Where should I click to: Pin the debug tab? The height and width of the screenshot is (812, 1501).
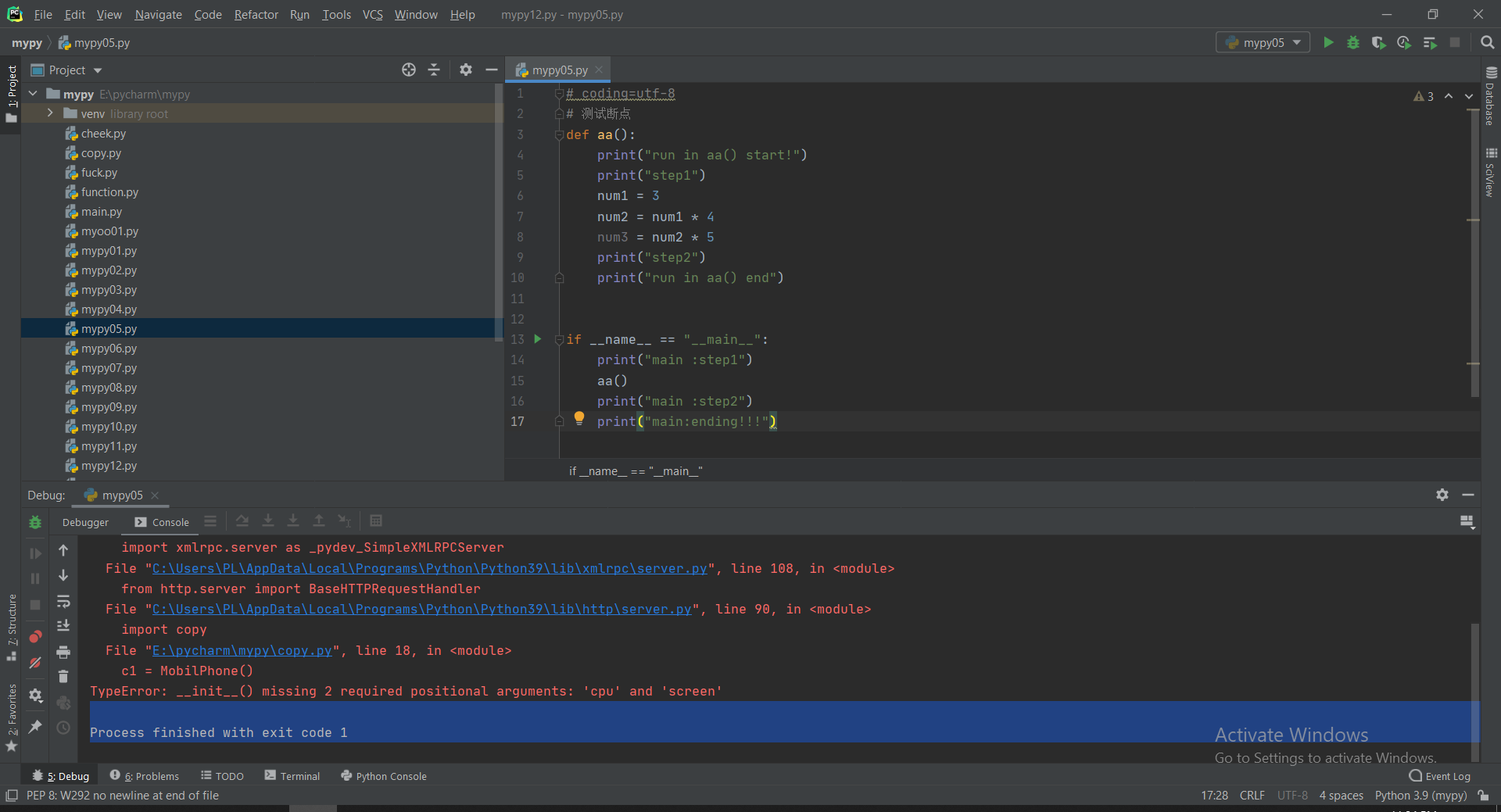(35, 726)
